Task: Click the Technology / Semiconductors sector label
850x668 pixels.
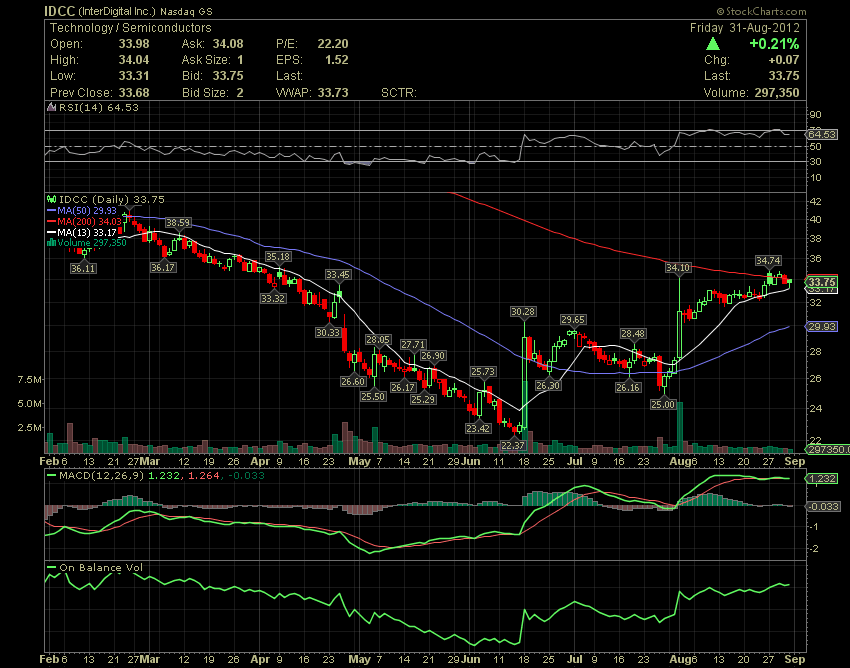Action: (x=131, y=28)
